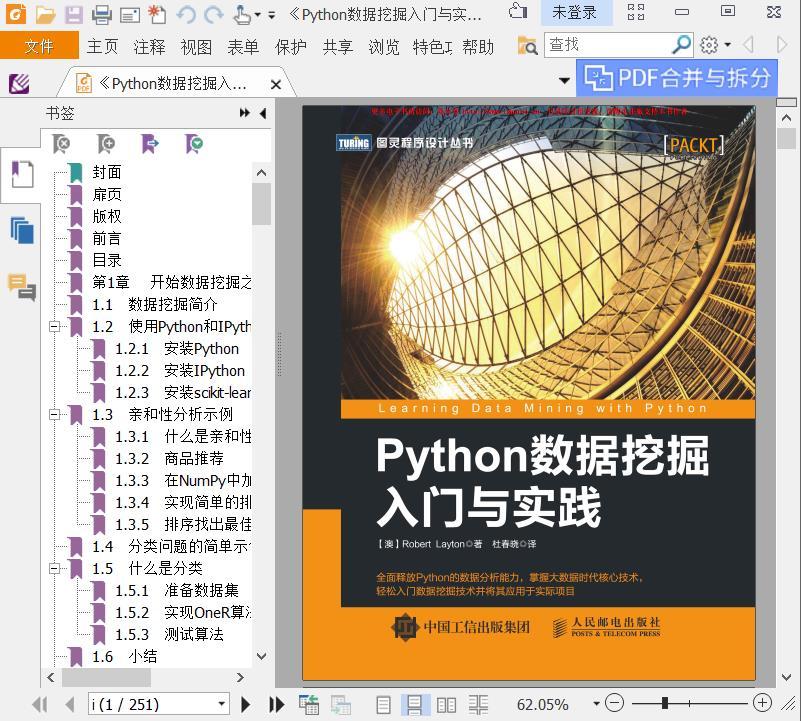Go to the previous page

point(70,705)
